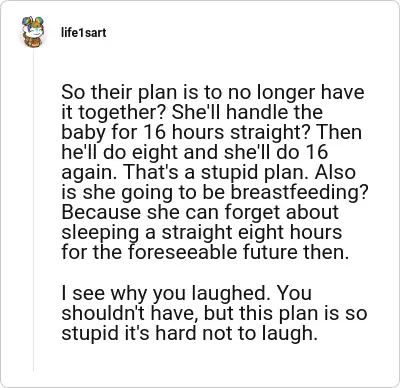The width and height of the screenshot is (400, 388).
Task: Click the line 'I see why you laughed. You'
Action: click(187, 293)
